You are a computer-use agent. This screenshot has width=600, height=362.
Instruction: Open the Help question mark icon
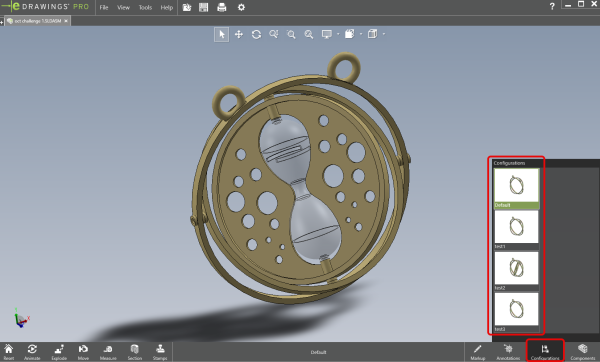(552, 7)
